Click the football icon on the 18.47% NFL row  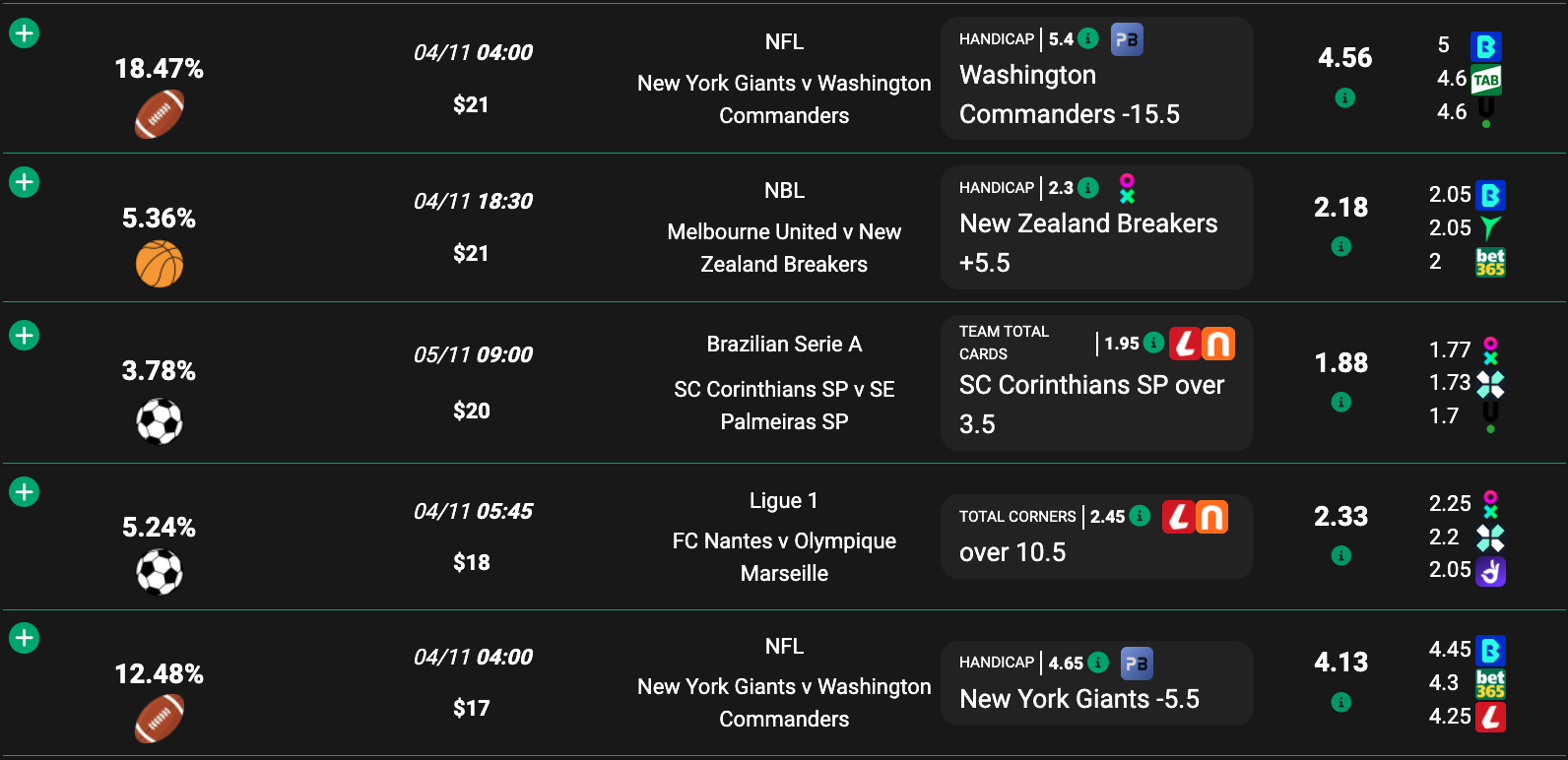(x=160, y=113)
